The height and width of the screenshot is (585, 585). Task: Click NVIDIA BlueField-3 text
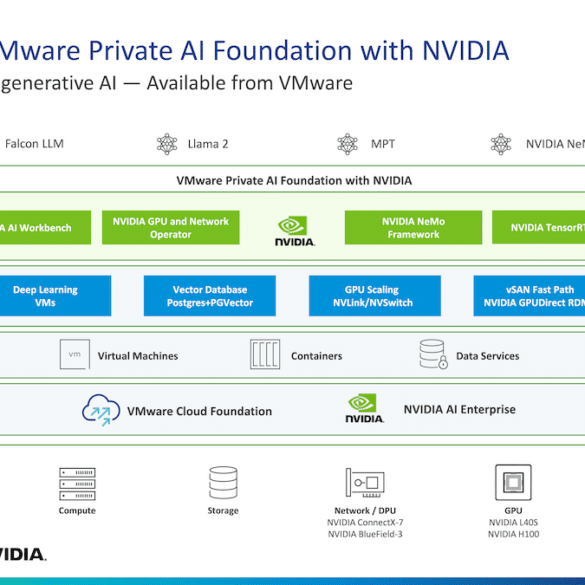[365, 534]
